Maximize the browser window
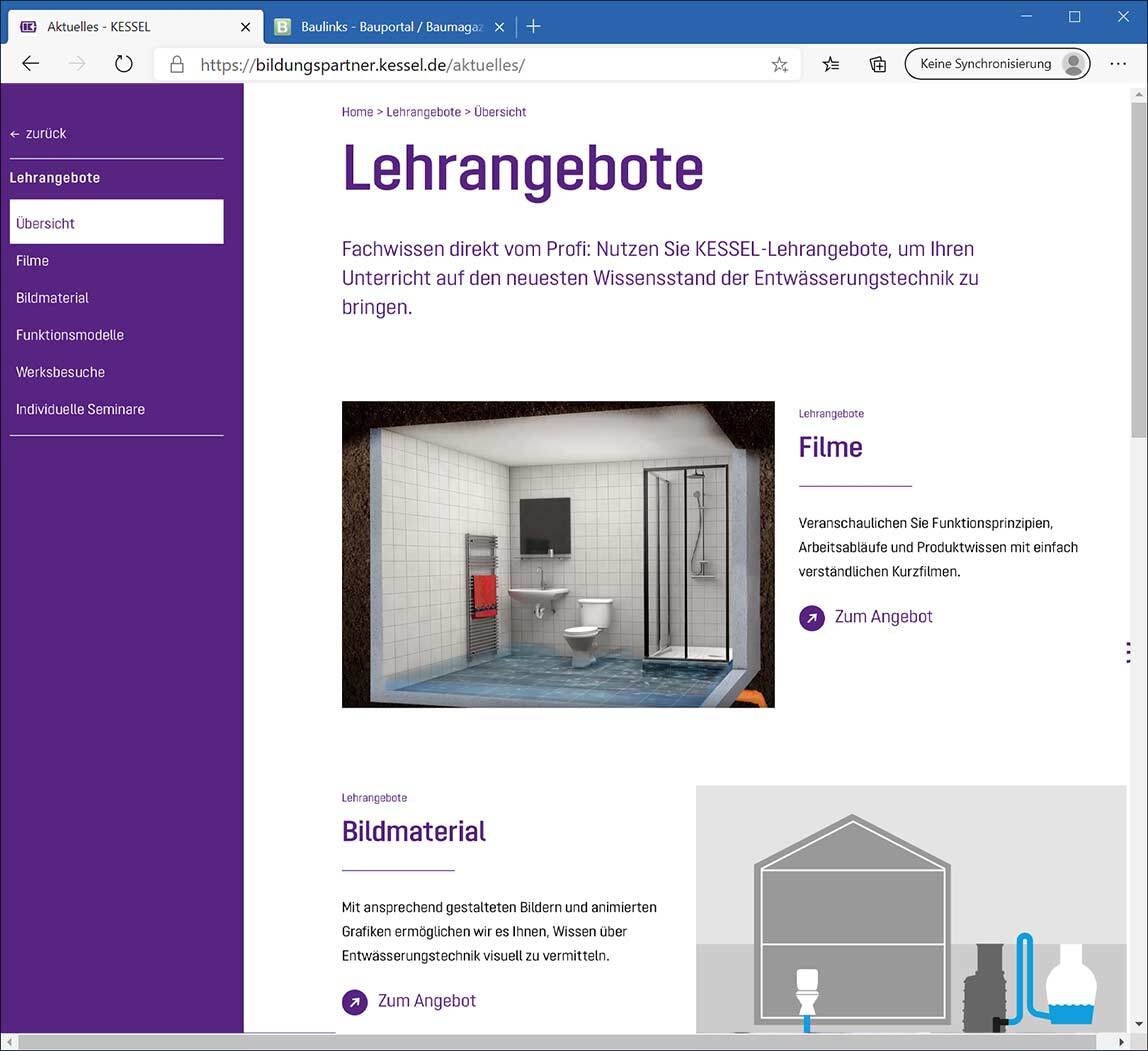This screenshot has width=1148, height=1051. [x=1075, y=17]
